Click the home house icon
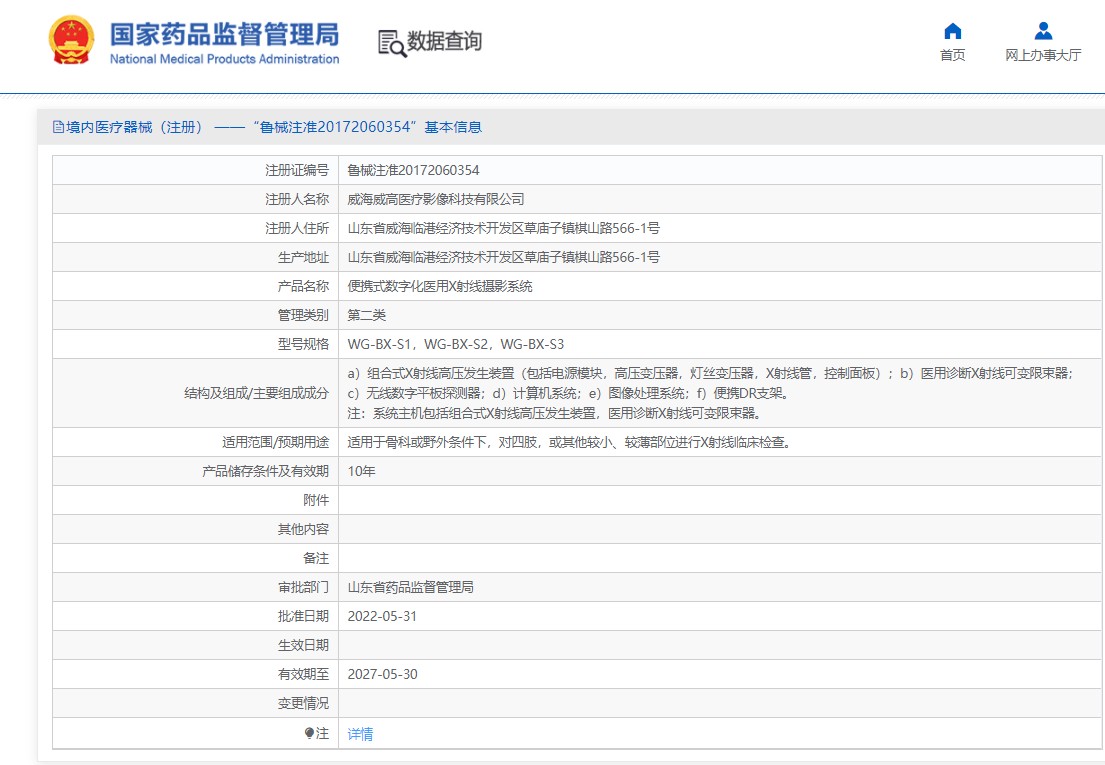Image resolution: width=1105 pixels, height=765 pixels. pos(952,31)
